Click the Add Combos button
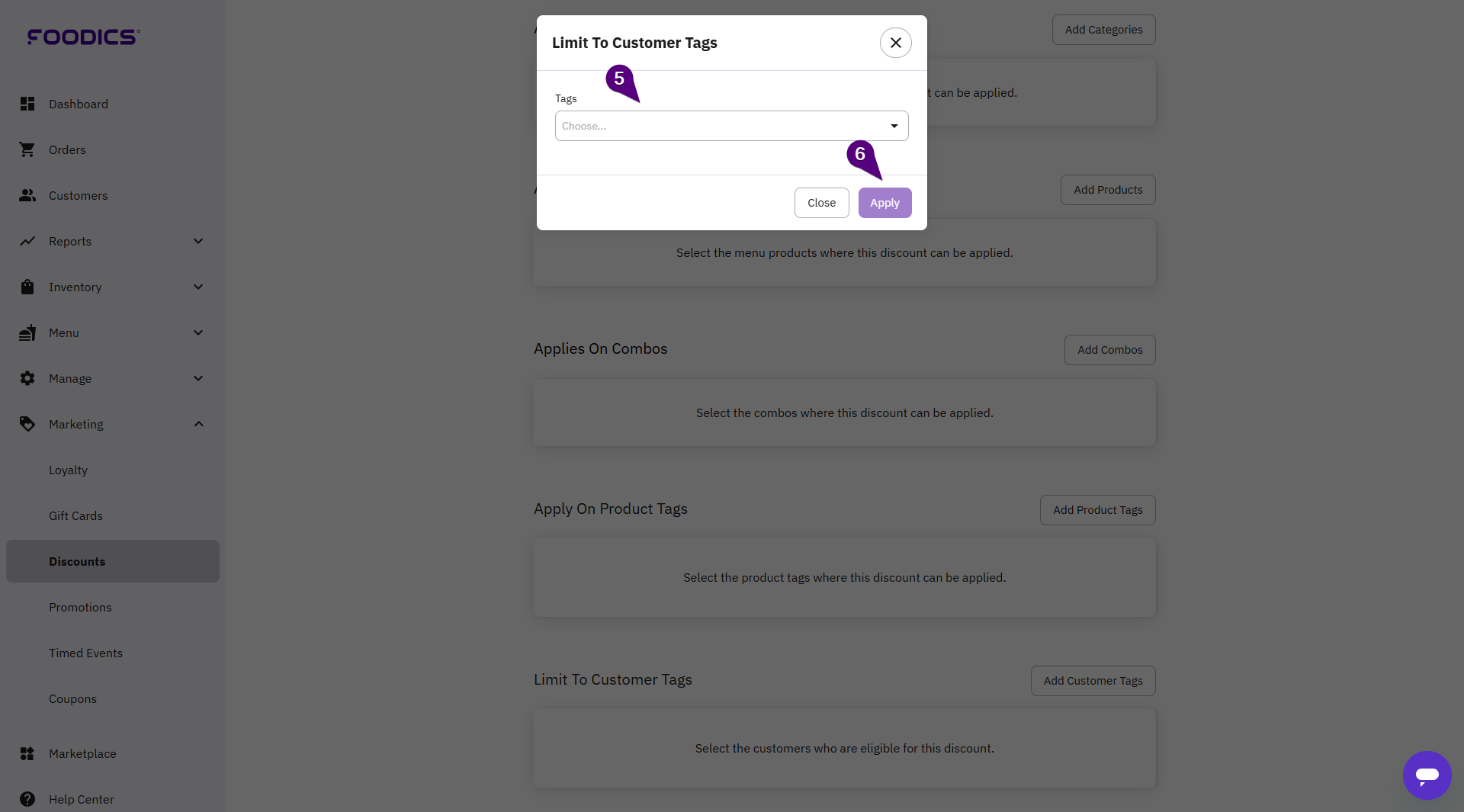This screenshot has width=1464, height=812. tap(1109, 350)
